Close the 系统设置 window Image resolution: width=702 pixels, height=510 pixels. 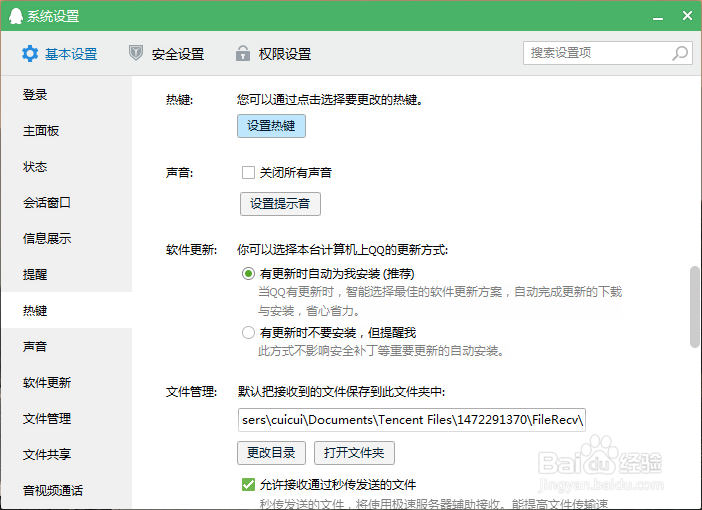(687, 16)
